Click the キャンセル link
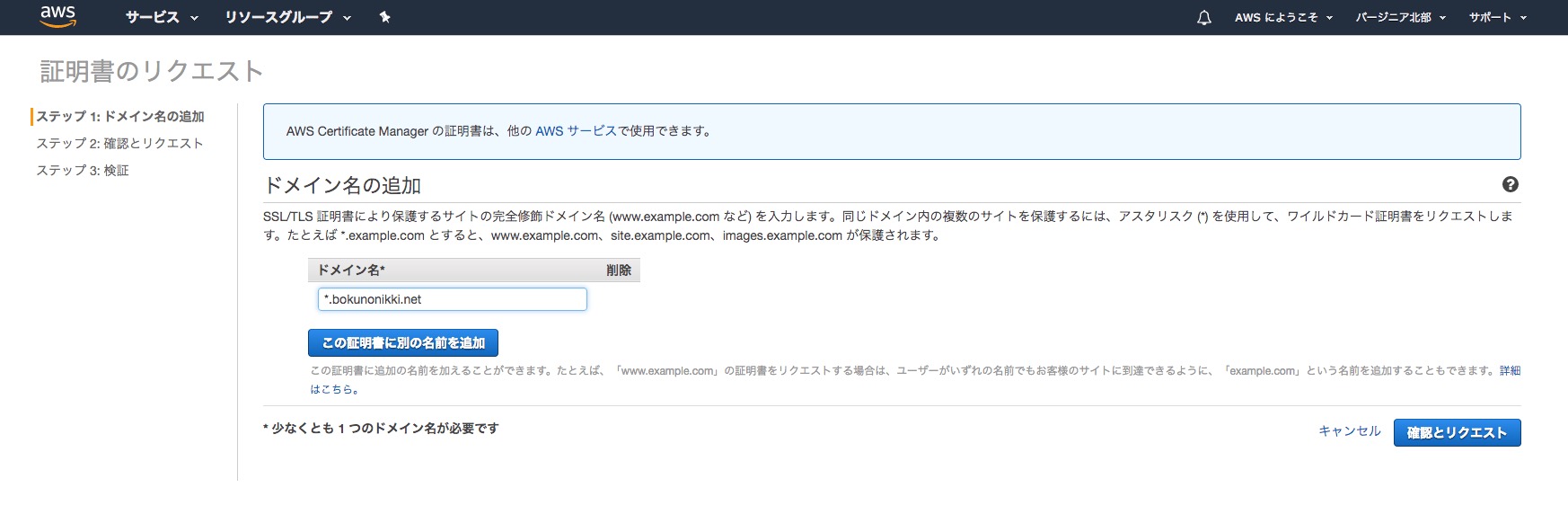The width and height of the screenshot is (1568, 523). 1349,431
